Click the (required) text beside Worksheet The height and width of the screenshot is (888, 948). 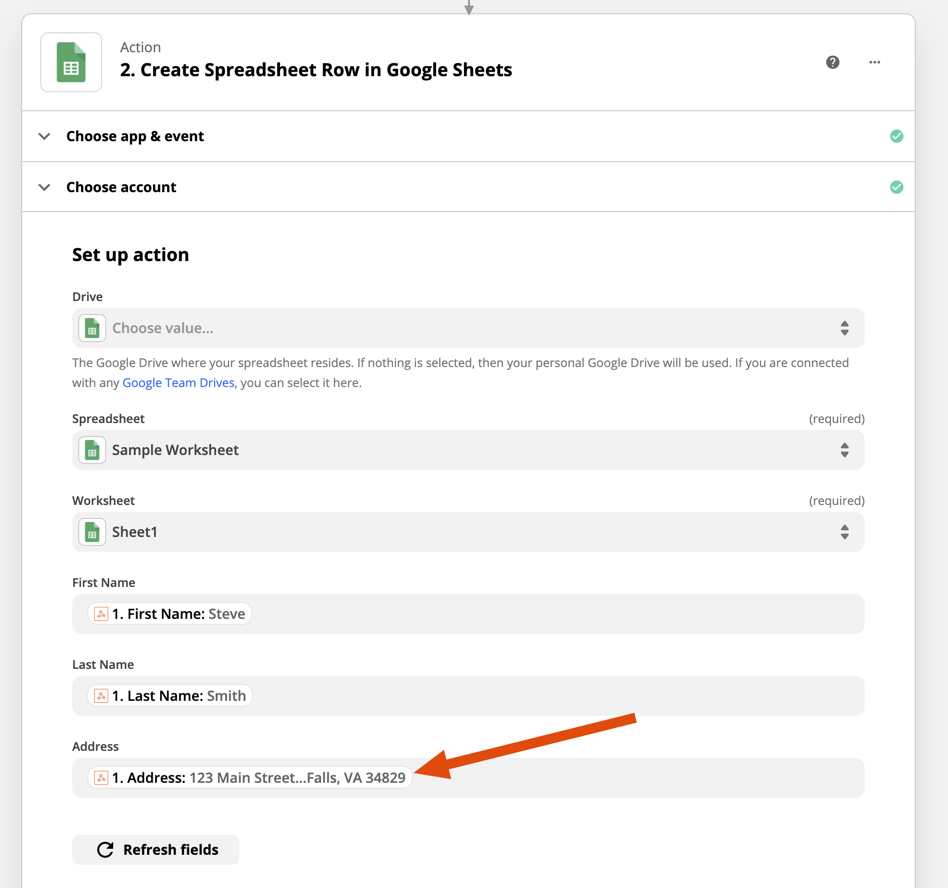(837, 501)
